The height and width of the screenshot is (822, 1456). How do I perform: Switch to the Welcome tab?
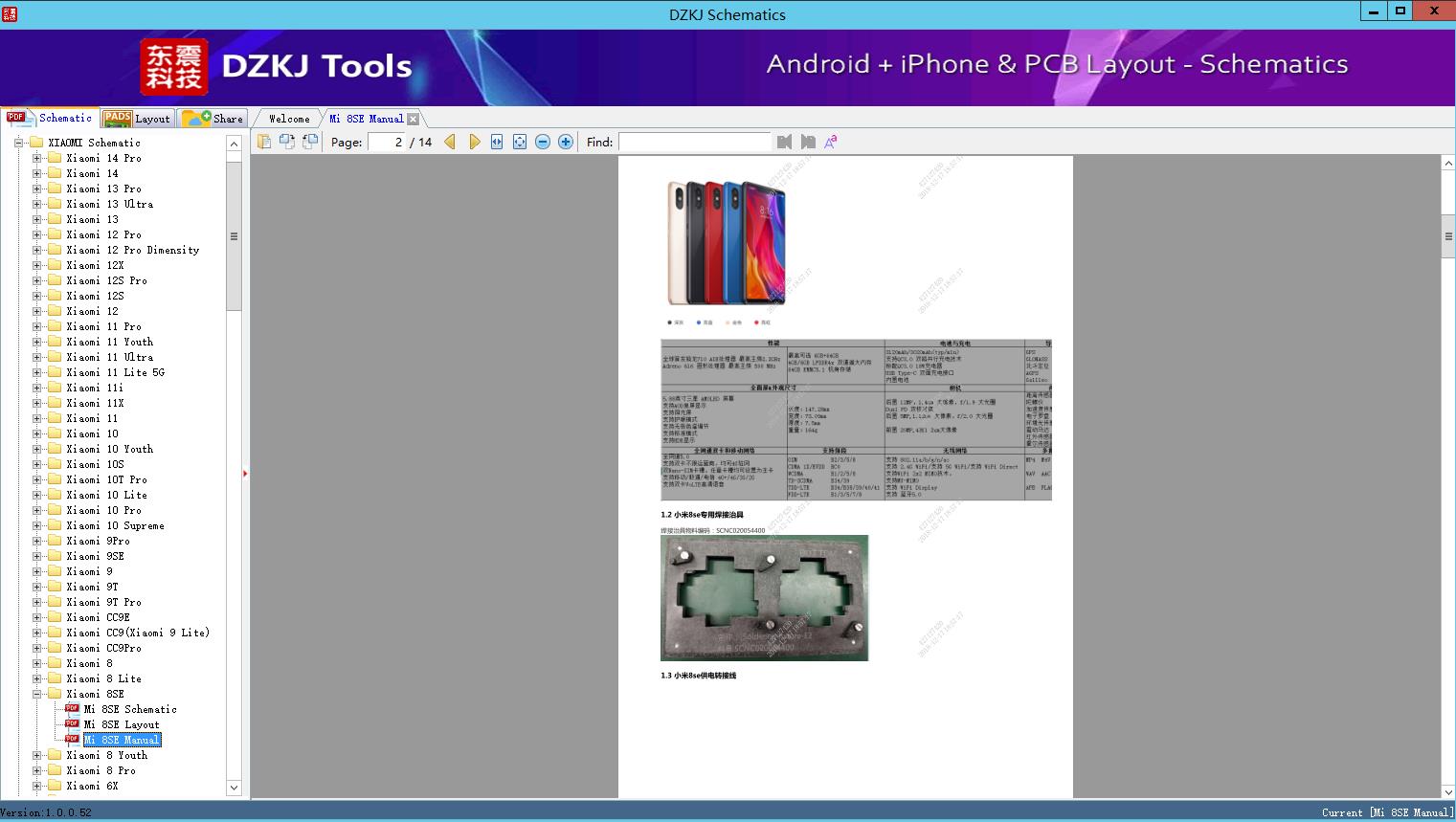point(289,119)
